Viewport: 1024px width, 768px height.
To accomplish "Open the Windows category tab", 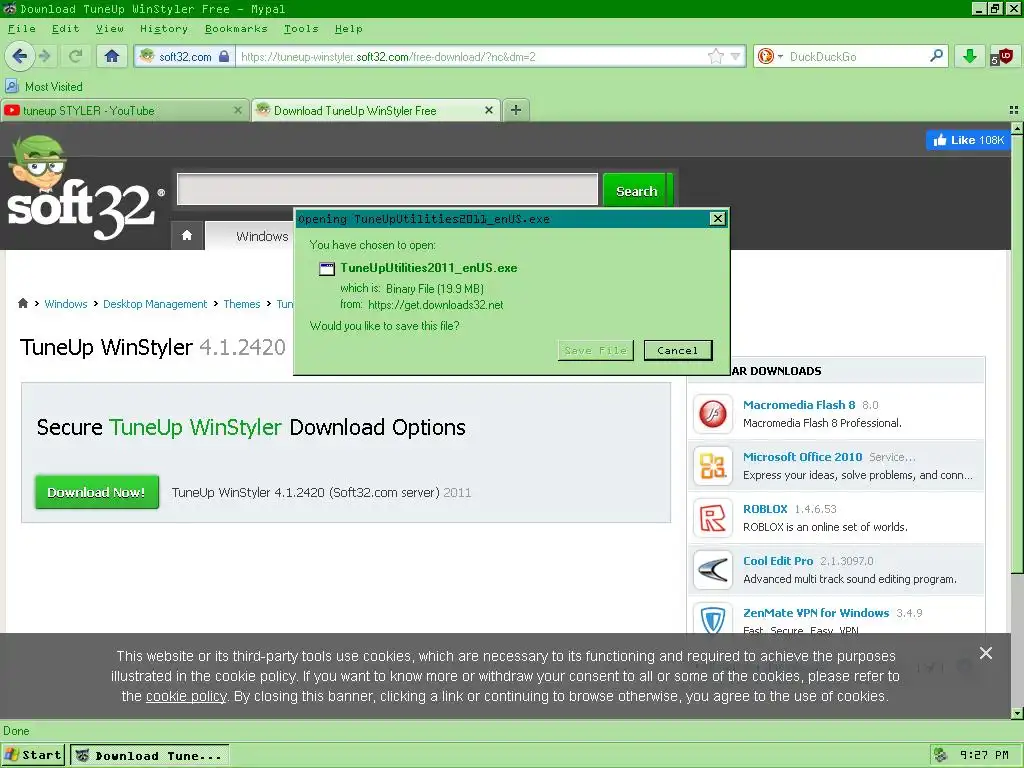I will pos(262,236).
